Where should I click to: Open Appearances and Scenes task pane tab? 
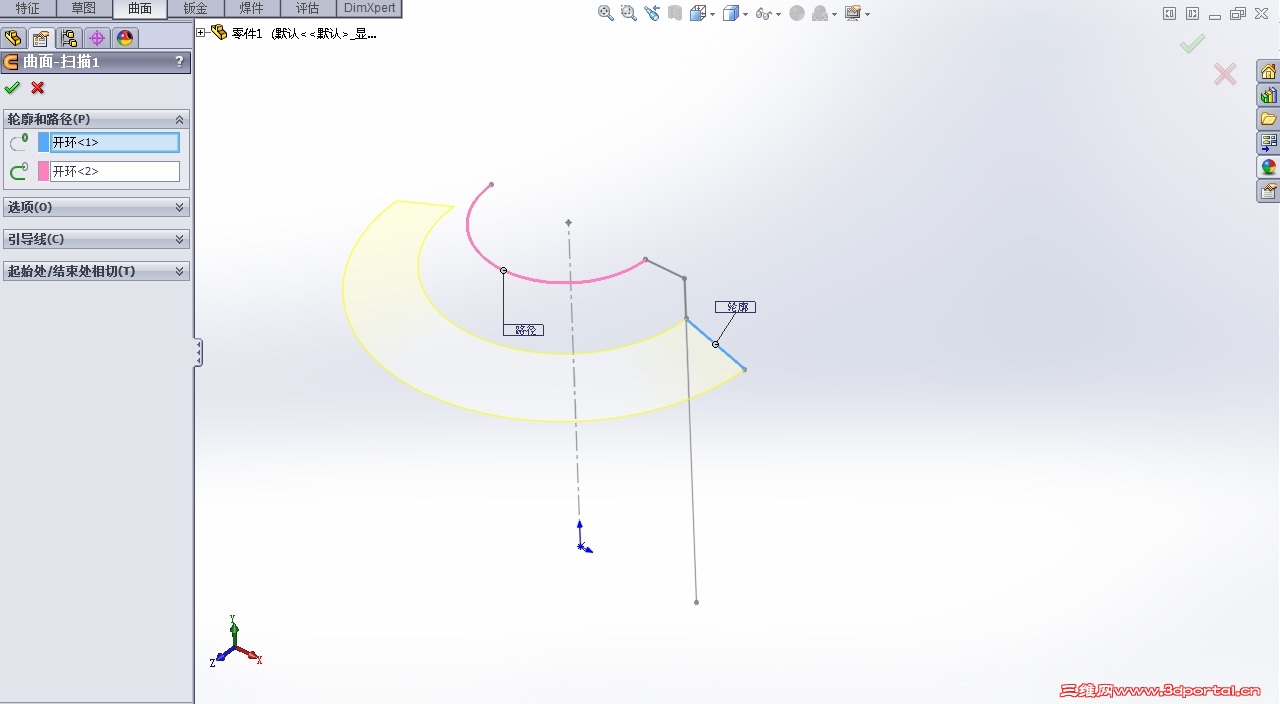tap(1268, 167)
